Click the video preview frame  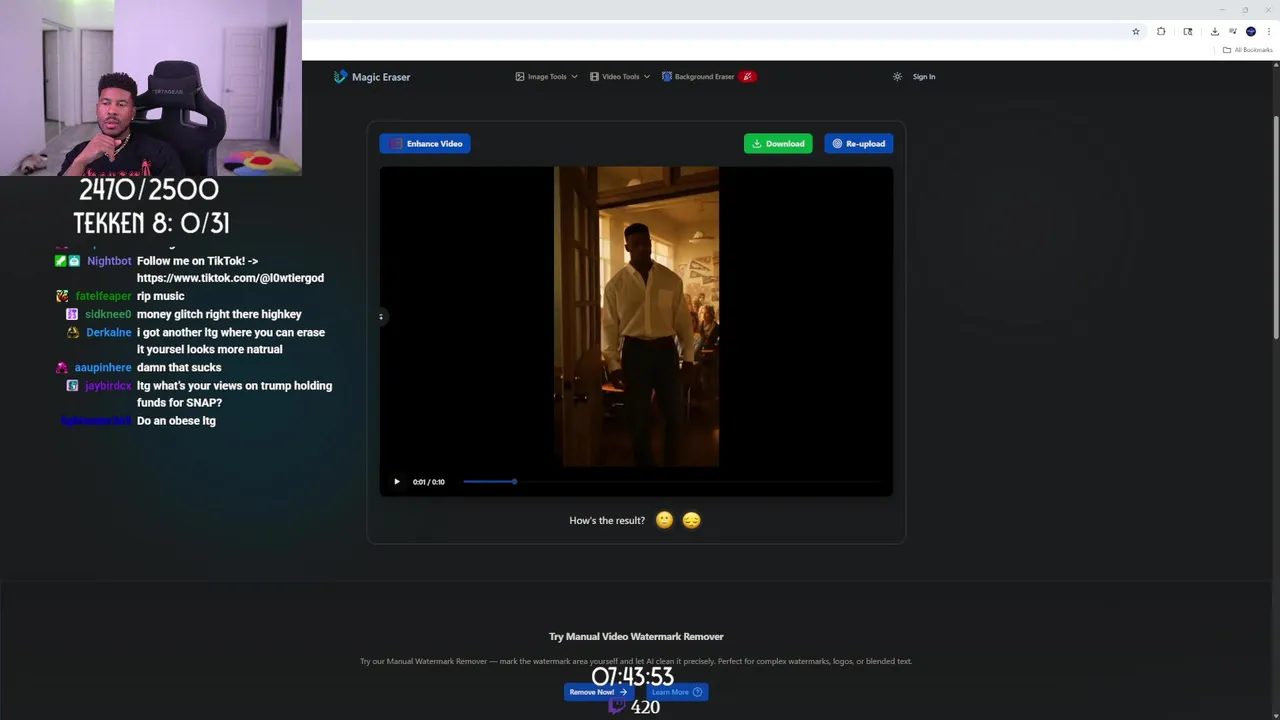(x=636, y=317)
